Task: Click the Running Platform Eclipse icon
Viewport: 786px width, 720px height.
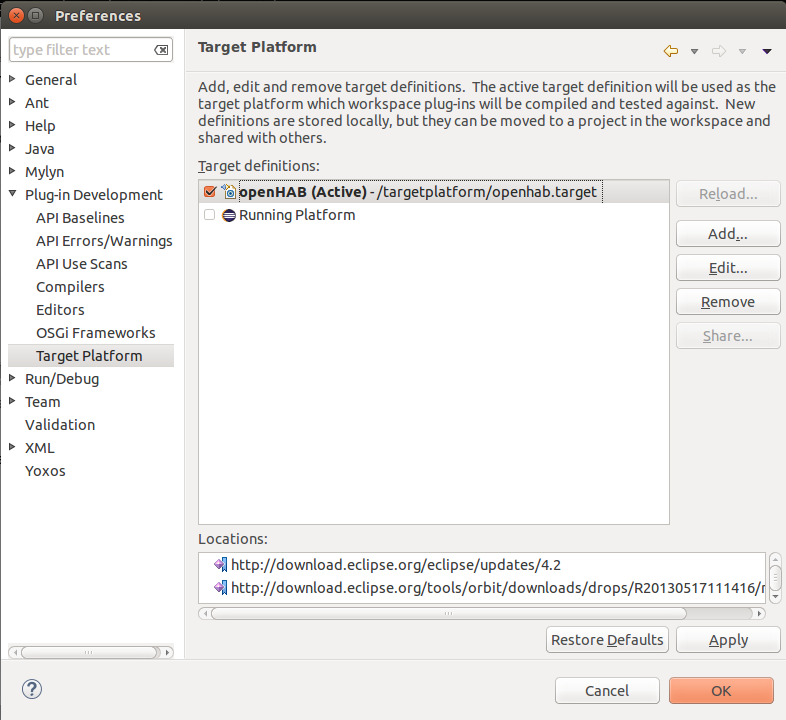Action: click(228, 215)
